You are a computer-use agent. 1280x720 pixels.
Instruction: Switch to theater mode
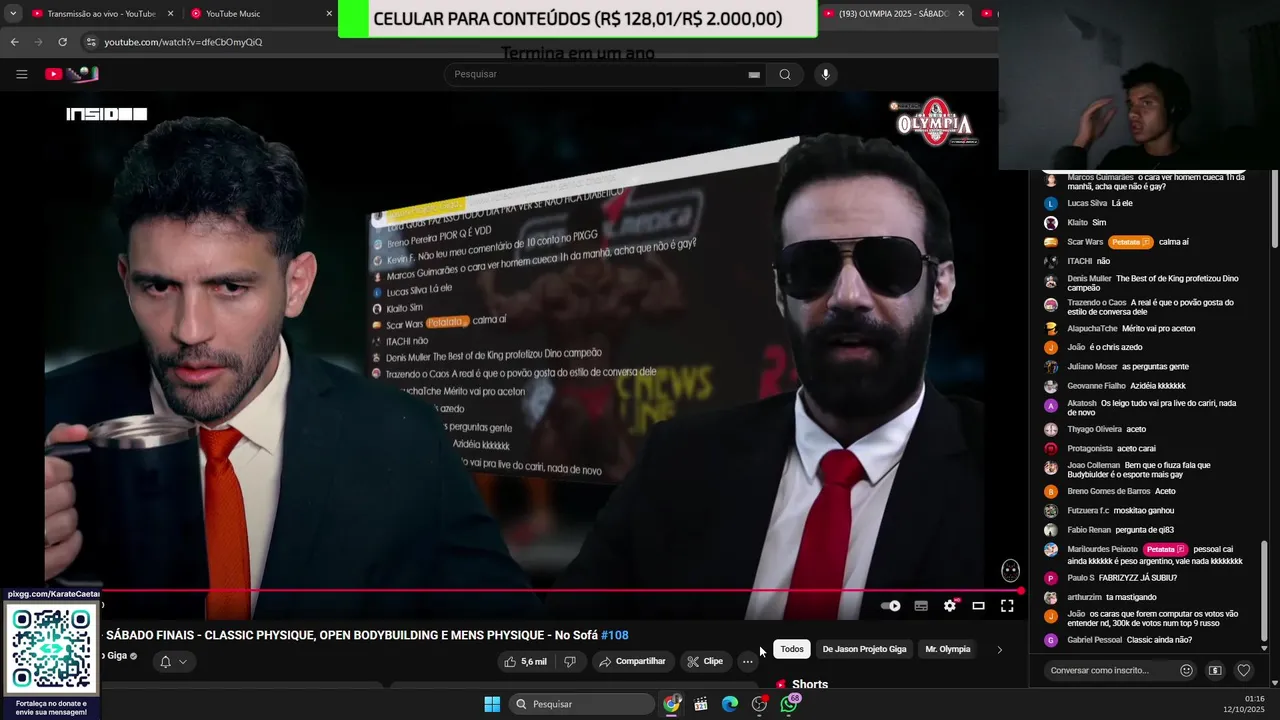tap(979, 605)
